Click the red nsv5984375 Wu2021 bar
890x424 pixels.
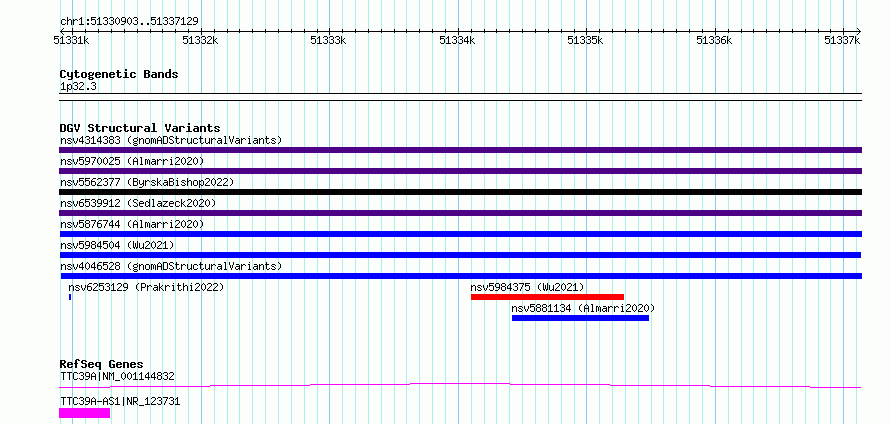tap(547, 297)
